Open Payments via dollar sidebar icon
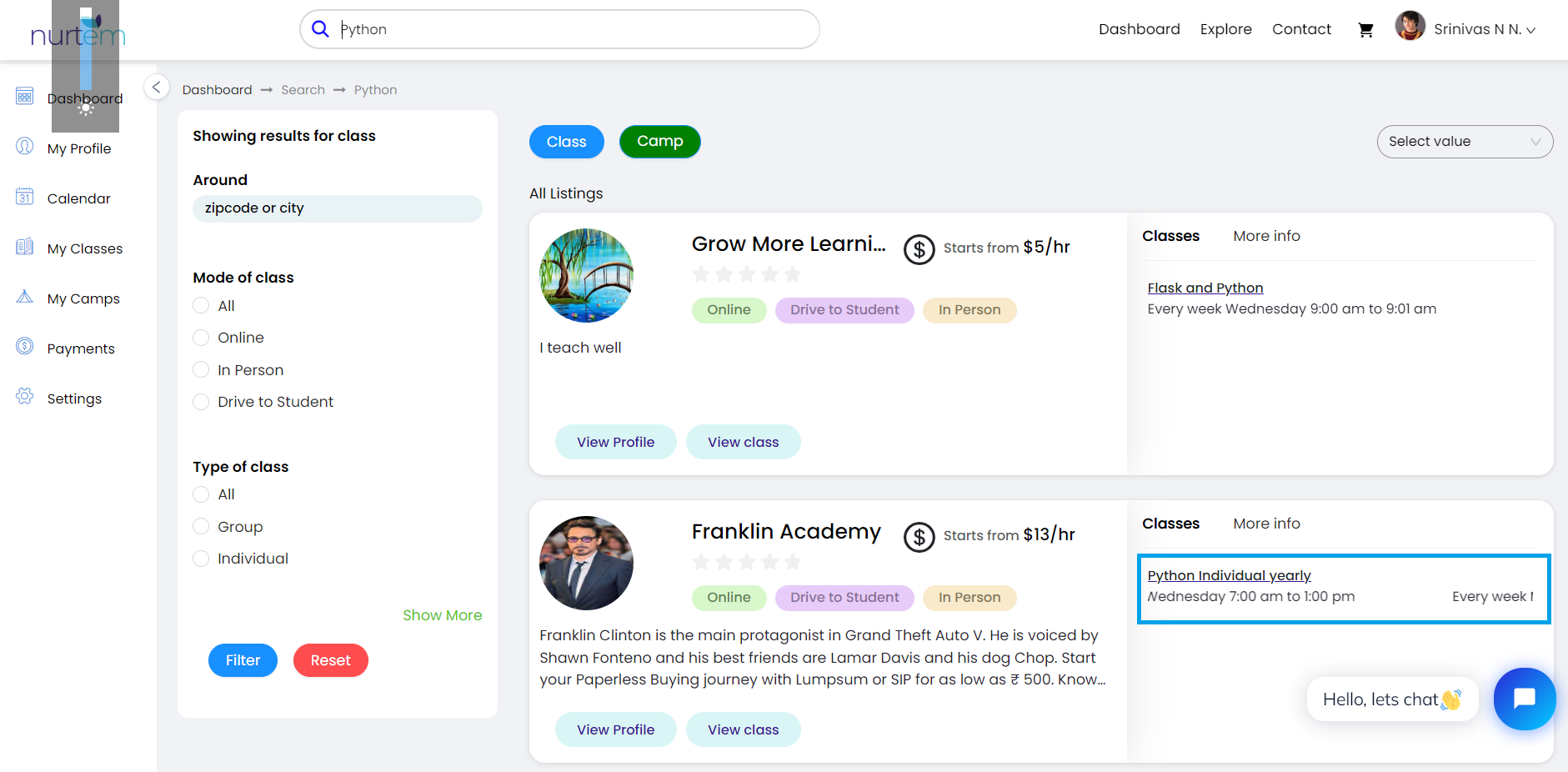Image resolution: width=1568 pixels, height=772 pixels. click(x=25, y=347)
